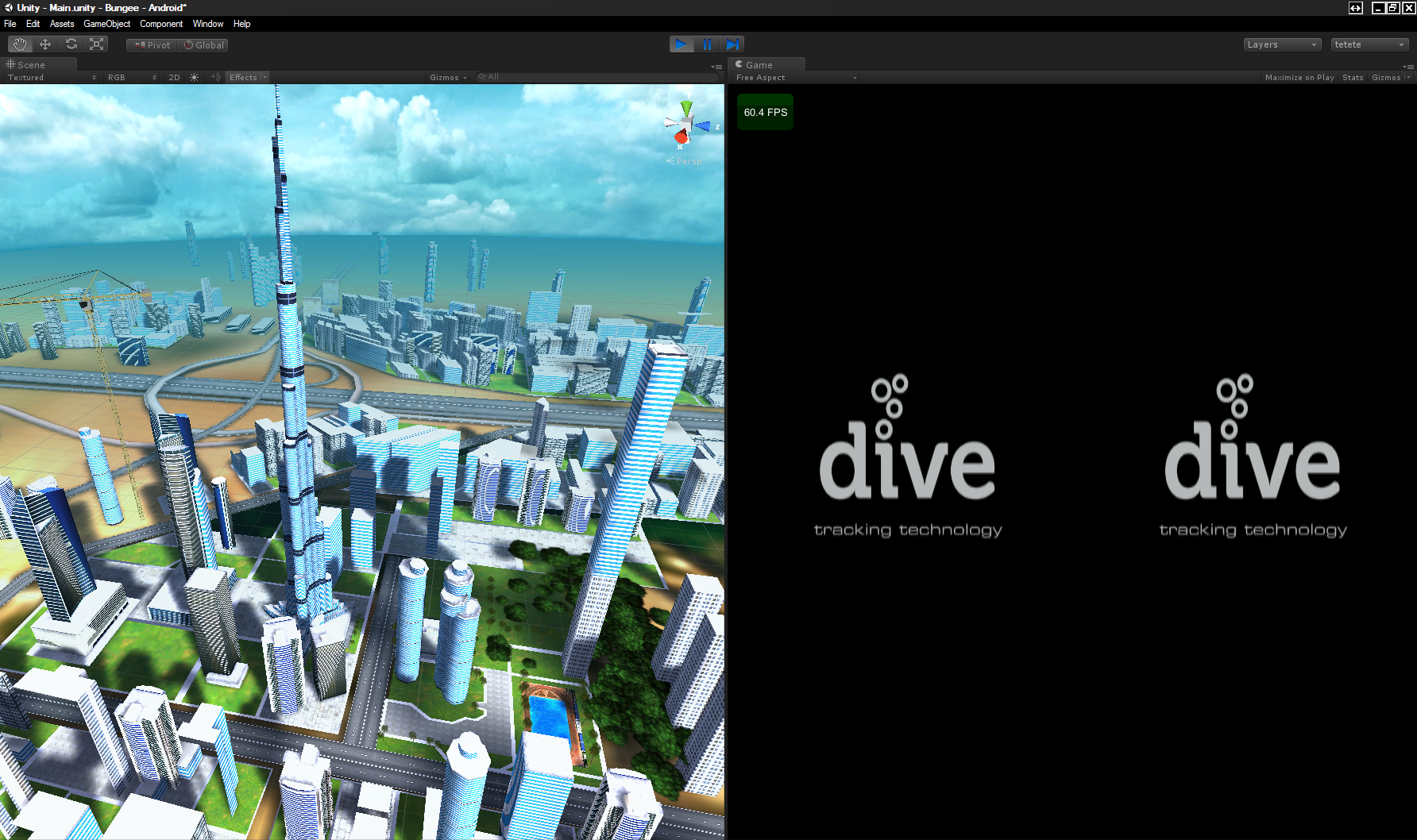Viewport: 1417px width, 840px height.
Task: Select the Rotate tool
Action: pyautogui.click(x=71, y=44)
